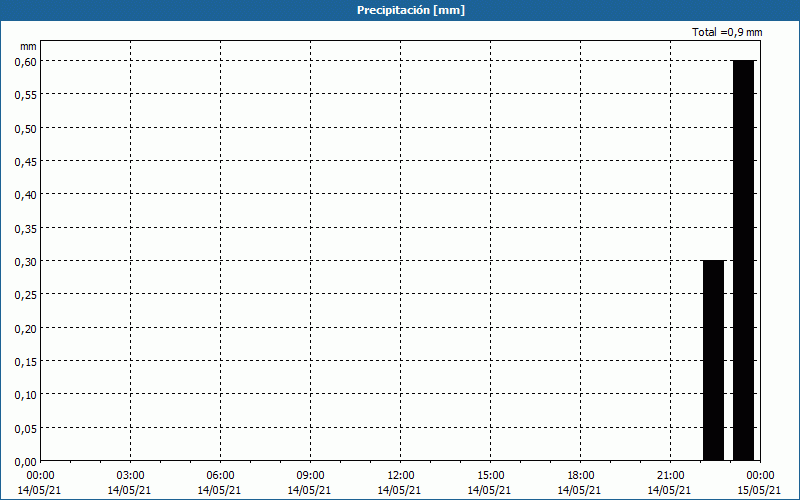
Task: Click the 0,50 y-axis value
Action: pyautogui.click(x=26, y=128)
